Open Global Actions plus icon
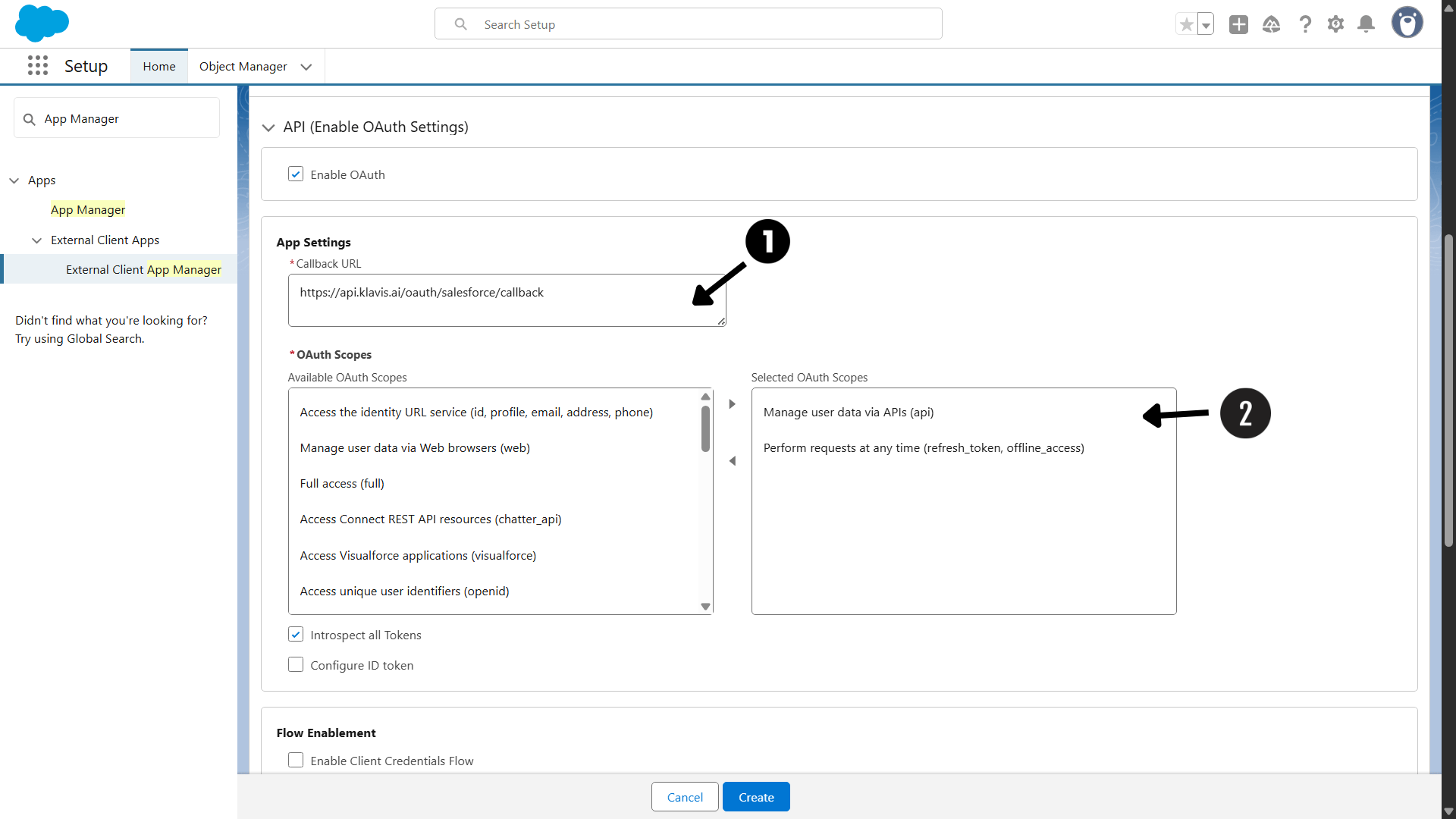The height and width of the screenshot is (819, 1456). [1238, 24]
